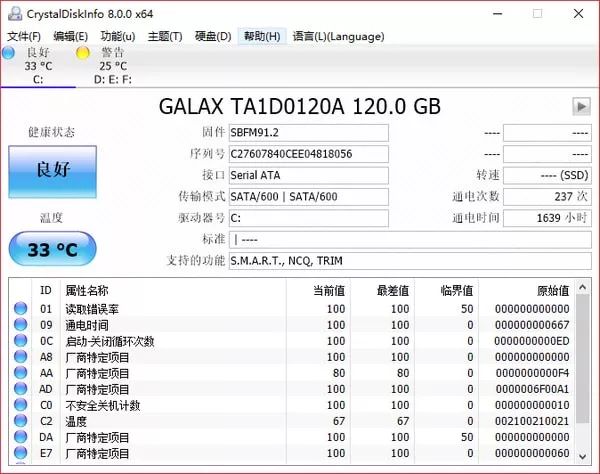Click the 最差值 column header
This screenshot has height=474, width=600.
point(382,290)
